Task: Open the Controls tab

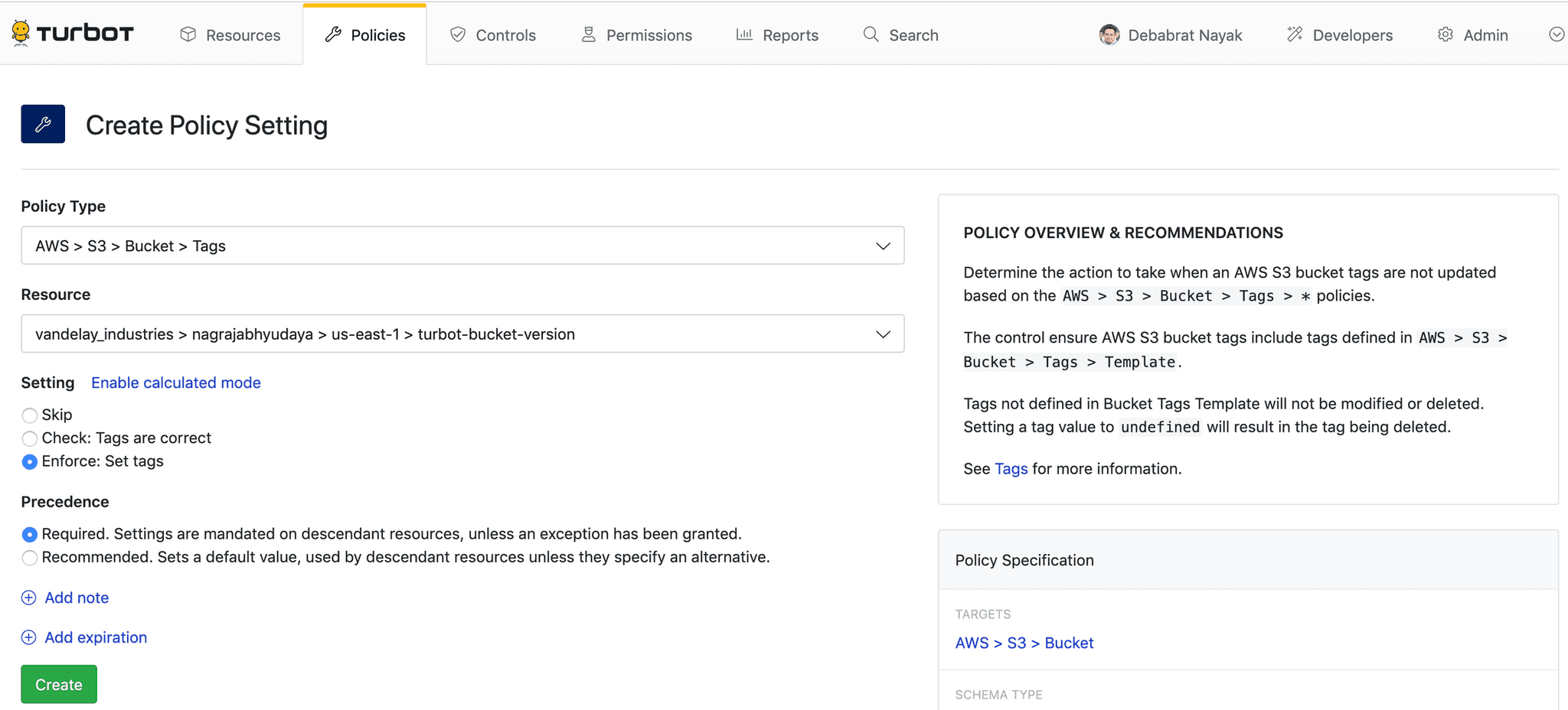Action: [x=493, y=34]
